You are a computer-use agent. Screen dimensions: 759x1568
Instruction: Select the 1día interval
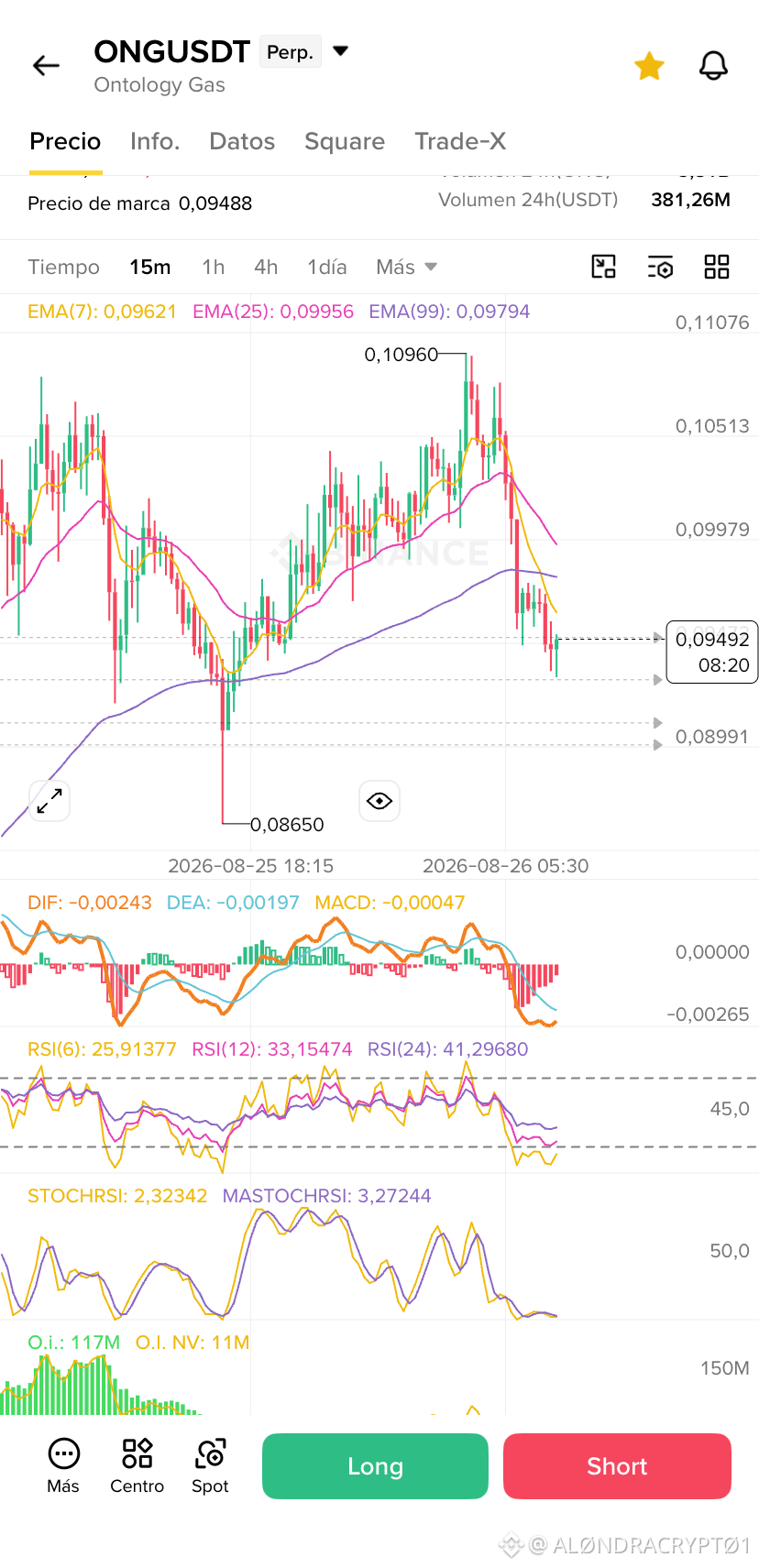[x=327, y=267]
